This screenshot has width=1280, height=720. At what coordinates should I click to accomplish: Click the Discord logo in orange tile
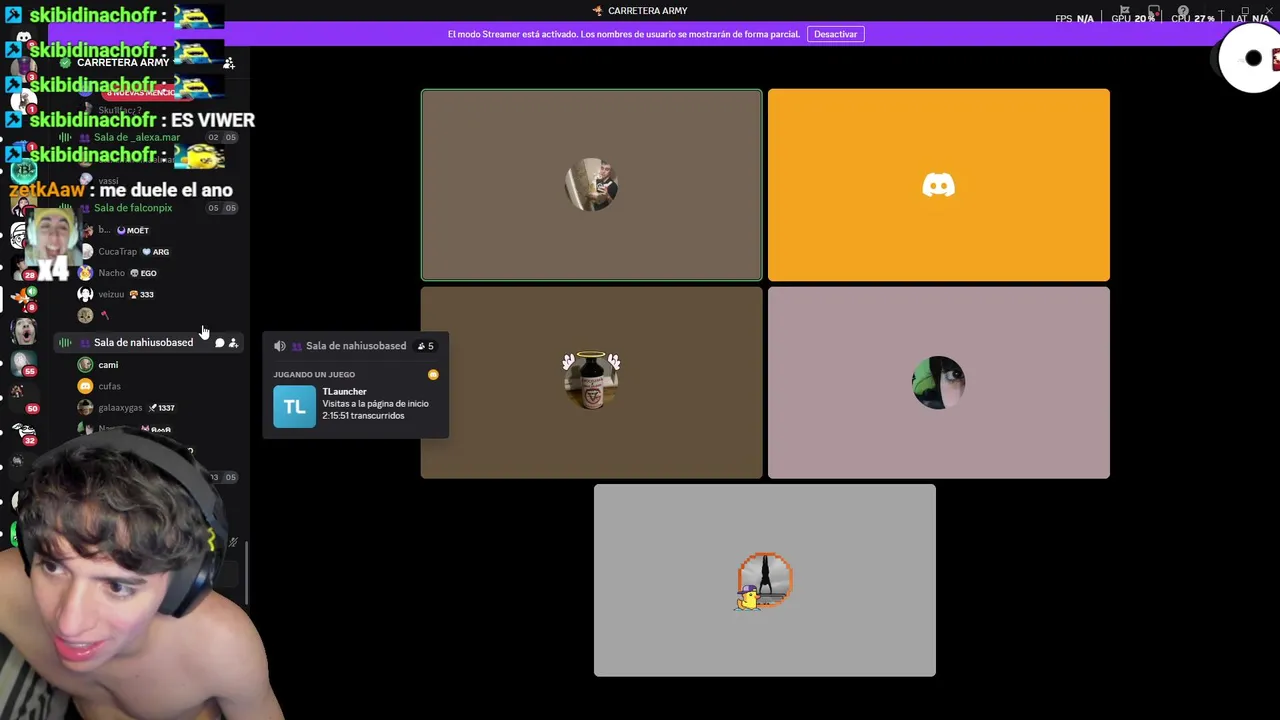point(938,185)
